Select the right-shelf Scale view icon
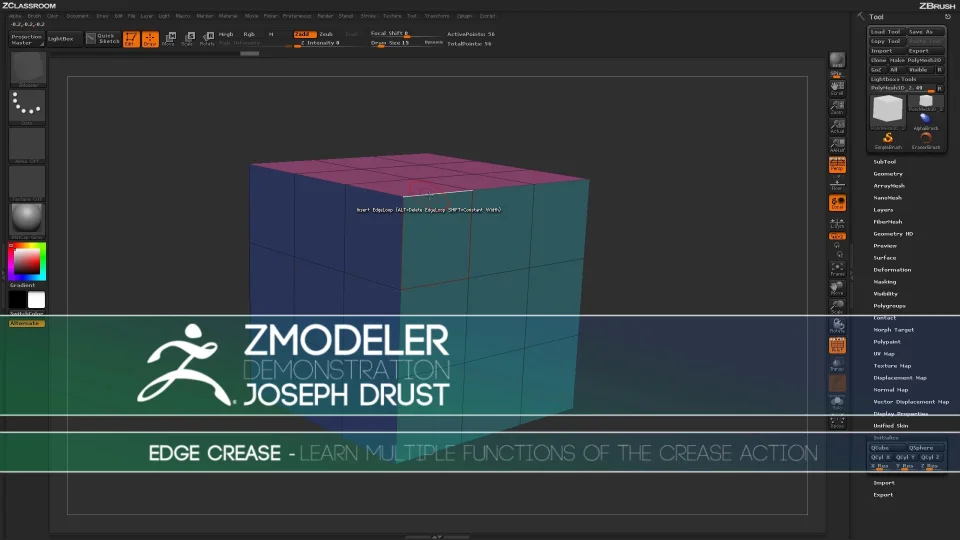Screen dimensions: 960x540 point(837,307)
